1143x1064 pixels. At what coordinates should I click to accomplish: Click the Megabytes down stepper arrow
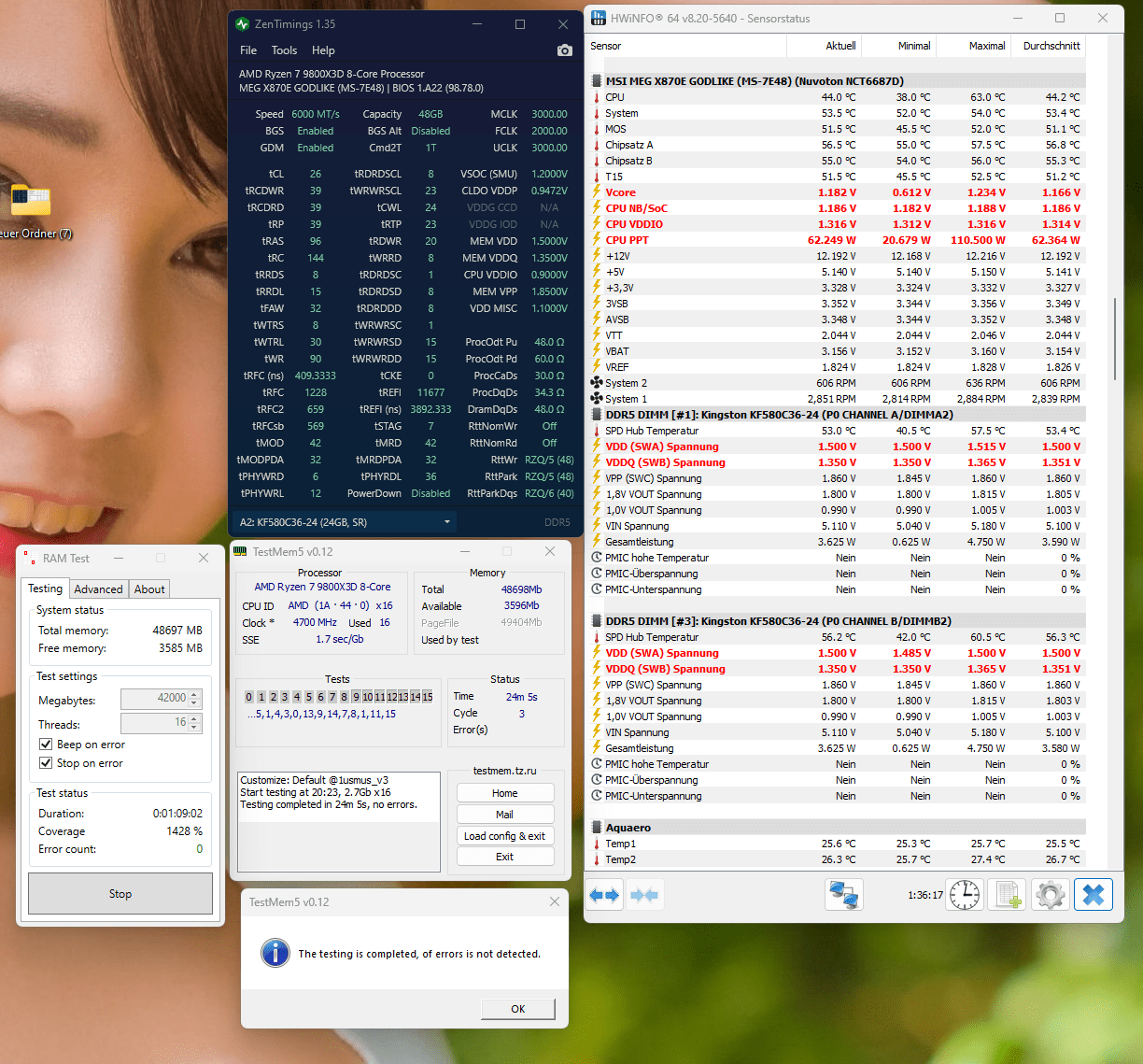[194, 702]
